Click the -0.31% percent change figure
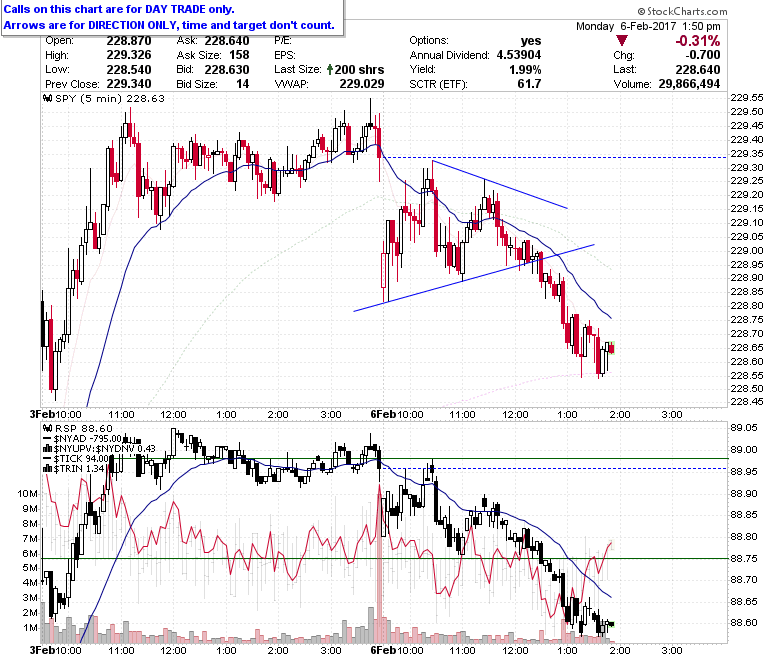 coord(697,41)
